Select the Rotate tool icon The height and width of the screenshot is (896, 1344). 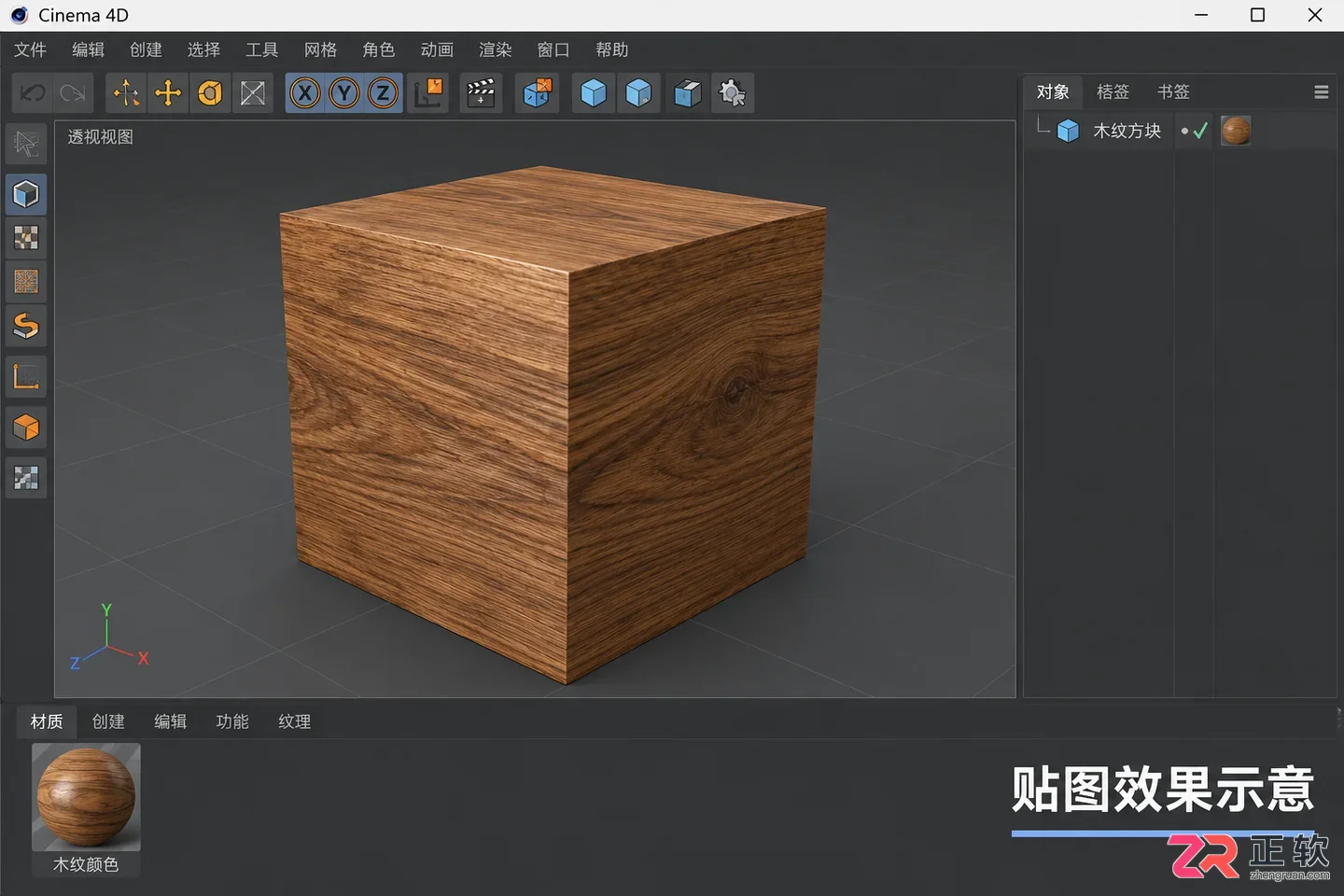tap(210, 92)
